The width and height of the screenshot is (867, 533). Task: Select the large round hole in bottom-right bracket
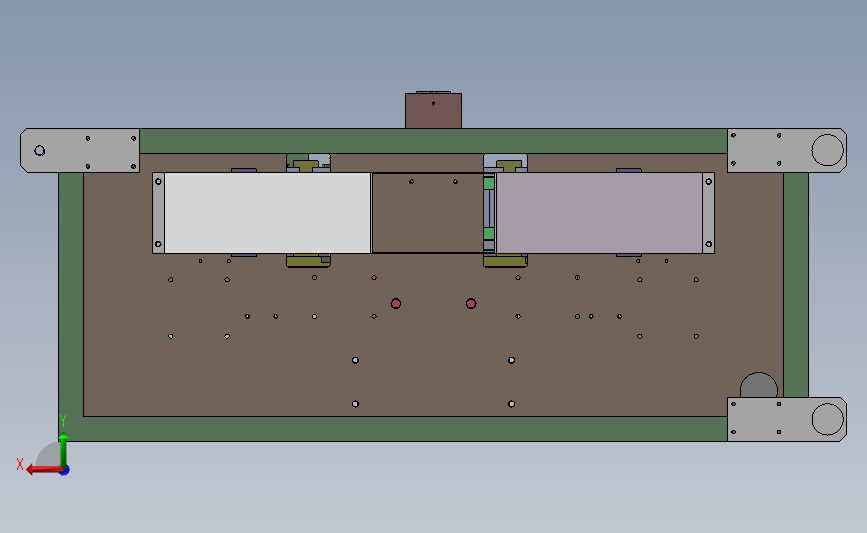click(x=828, y=419)
